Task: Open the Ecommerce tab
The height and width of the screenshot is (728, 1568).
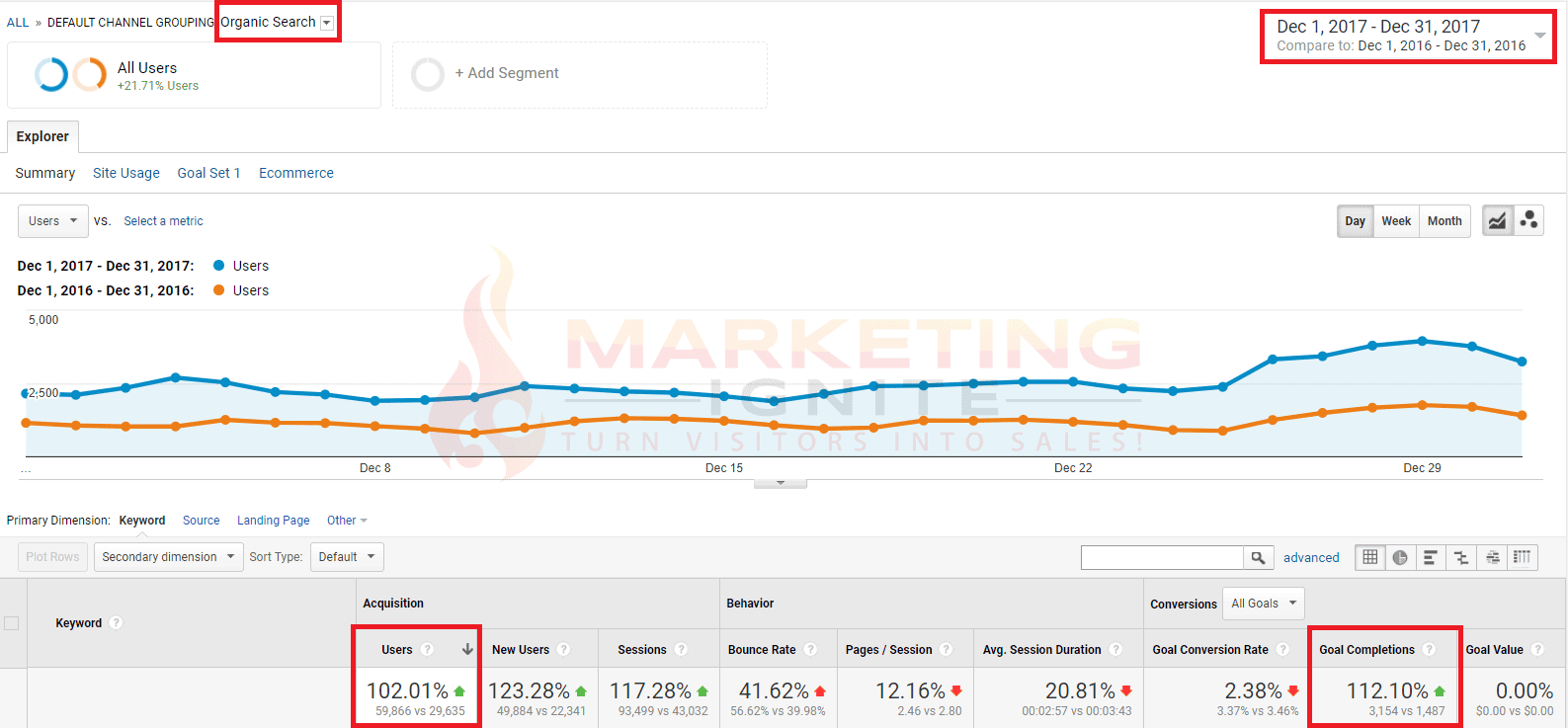Action: pos(295,173)
